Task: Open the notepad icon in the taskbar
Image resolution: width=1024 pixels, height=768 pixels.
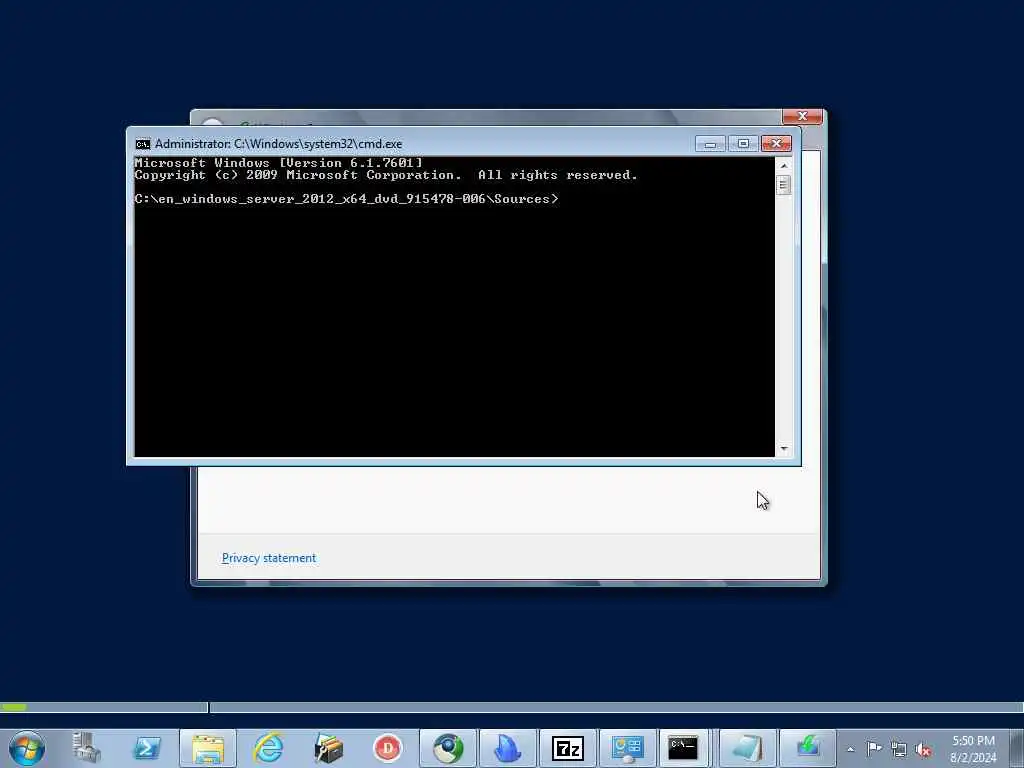Action: pos(748,748)
